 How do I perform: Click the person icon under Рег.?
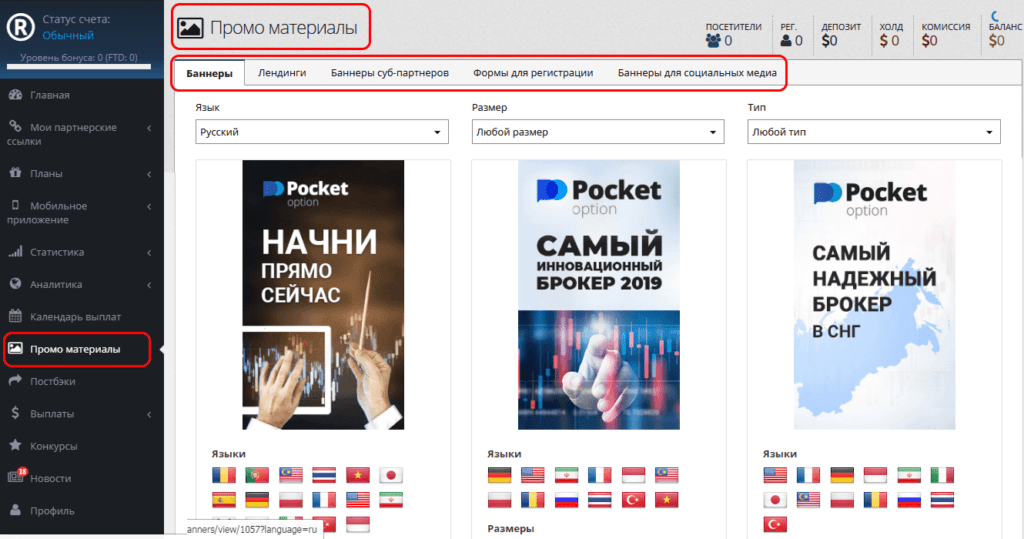tap(786, 41)
